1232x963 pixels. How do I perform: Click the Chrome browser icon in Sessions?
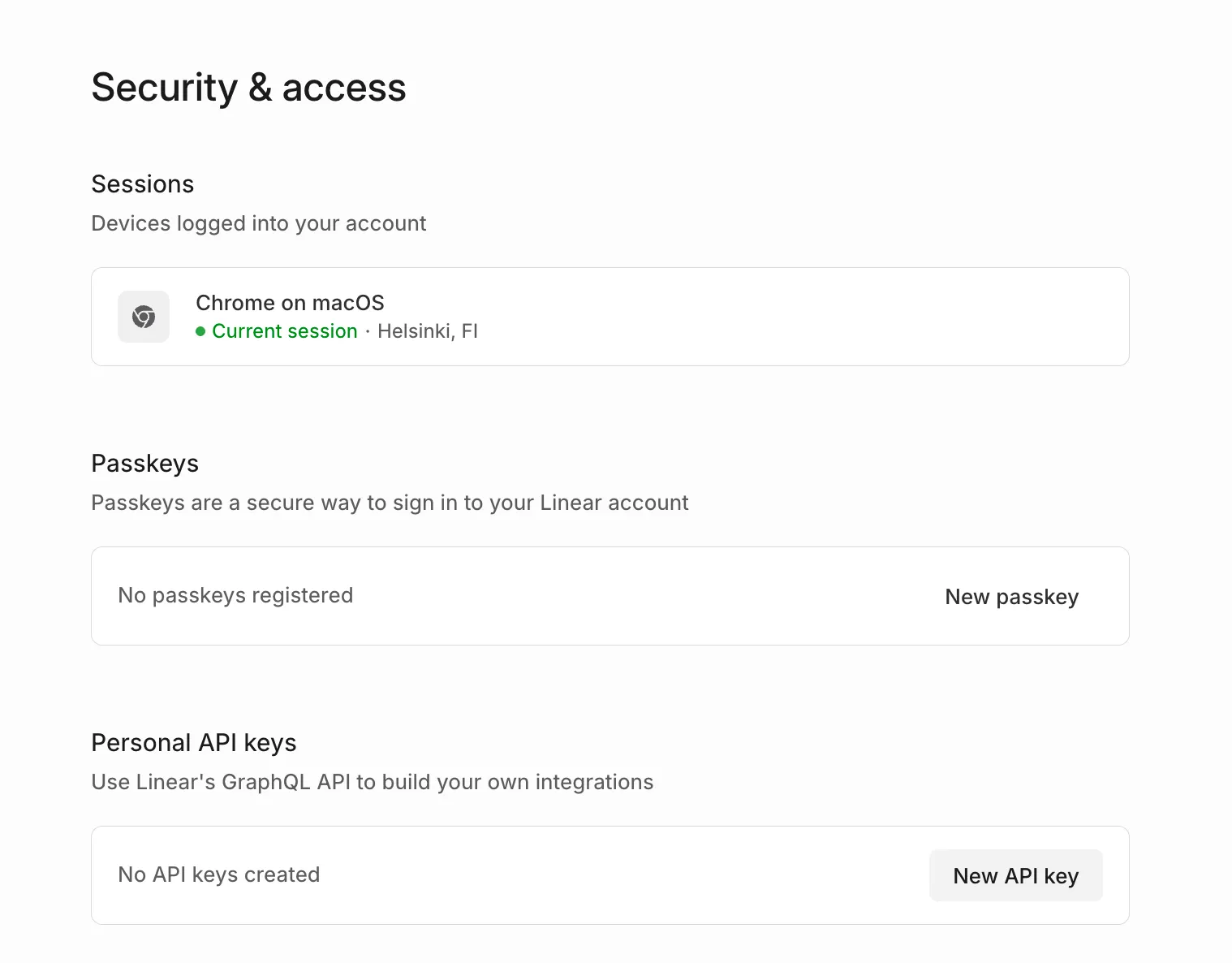[144, 317]
